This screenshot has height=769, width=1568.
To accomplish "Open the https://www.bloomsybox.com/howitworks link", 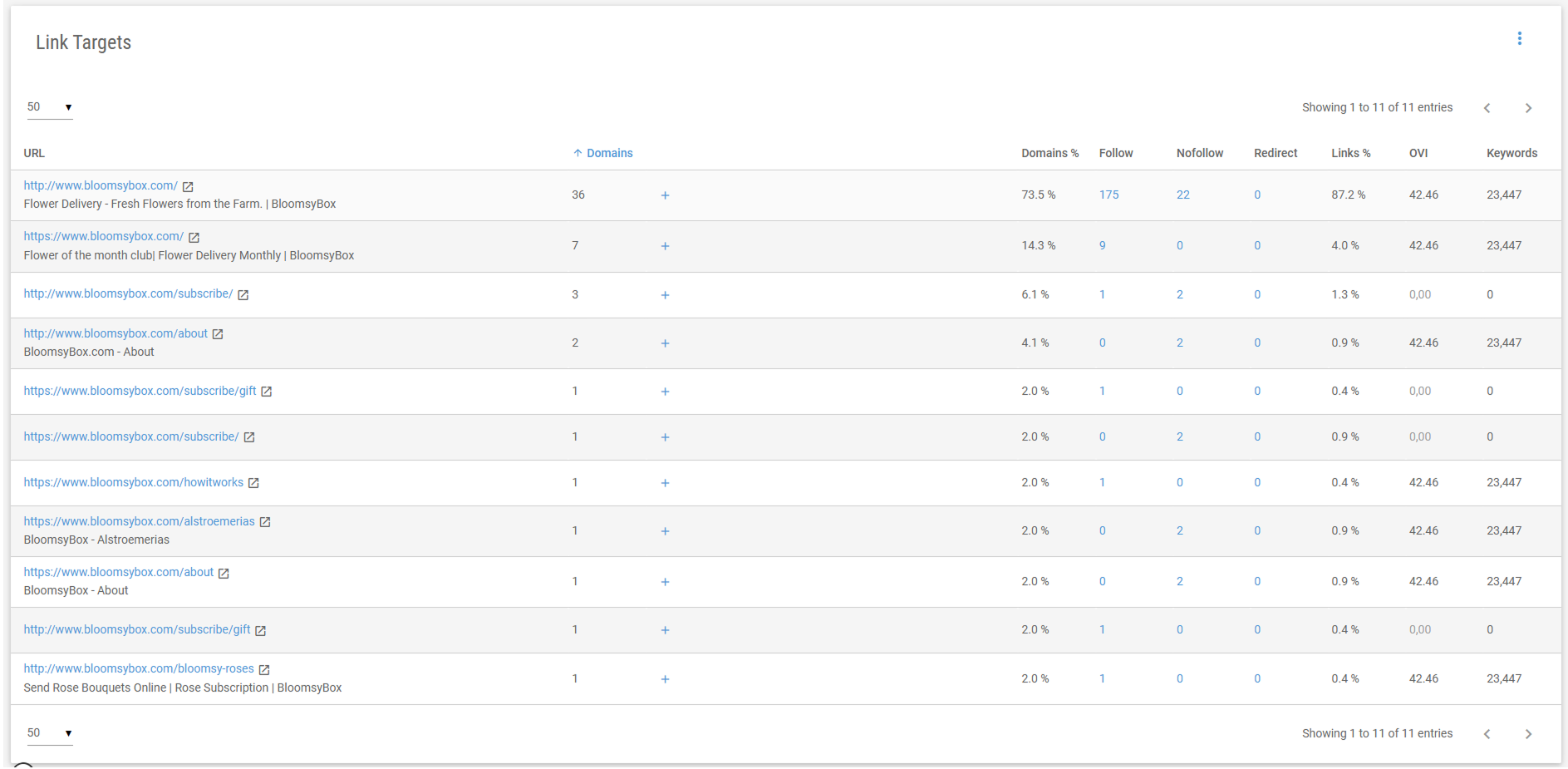I will tap(134, 482).
